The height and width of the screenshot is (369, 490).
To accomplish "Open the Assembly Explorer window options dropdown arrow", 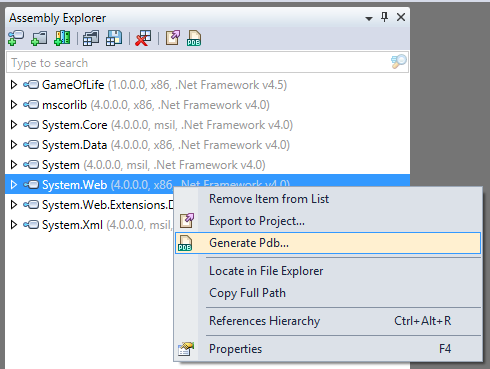I will pyautogui.click(x=369, y=18).
